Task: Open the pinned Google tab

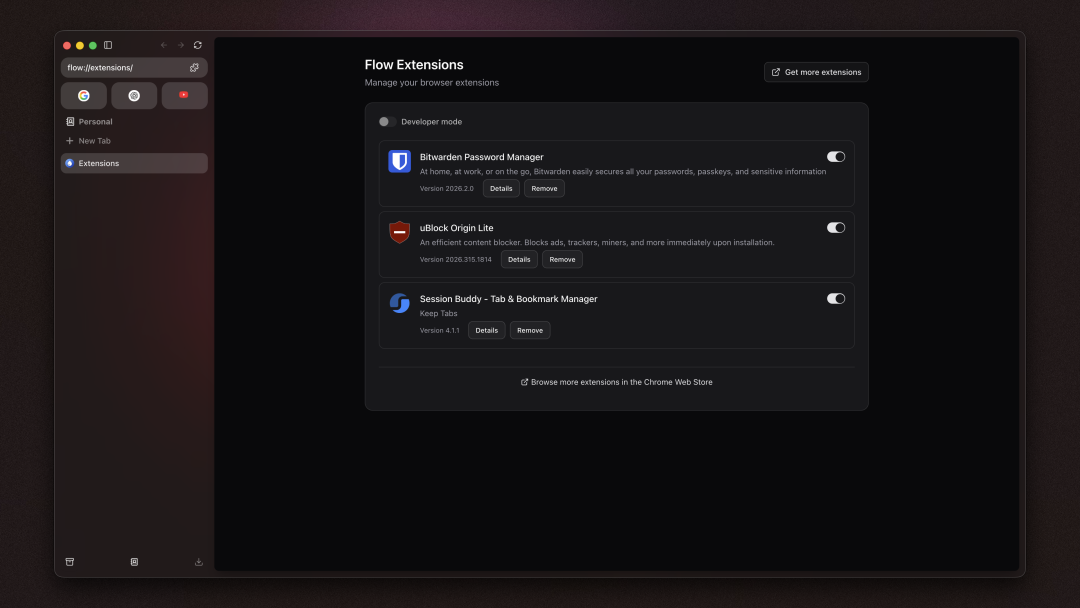Action: pos(84,95)
